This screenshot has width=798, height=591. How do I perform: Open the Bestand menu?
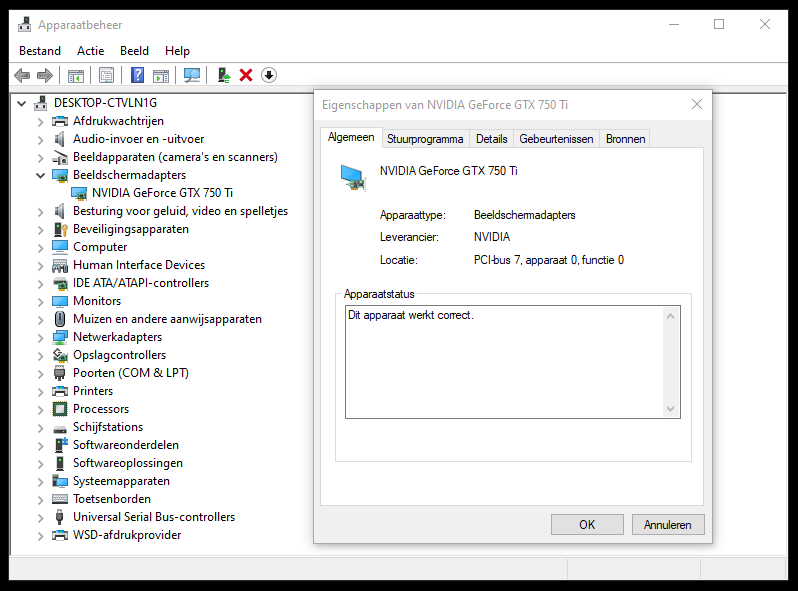point(40,51)
